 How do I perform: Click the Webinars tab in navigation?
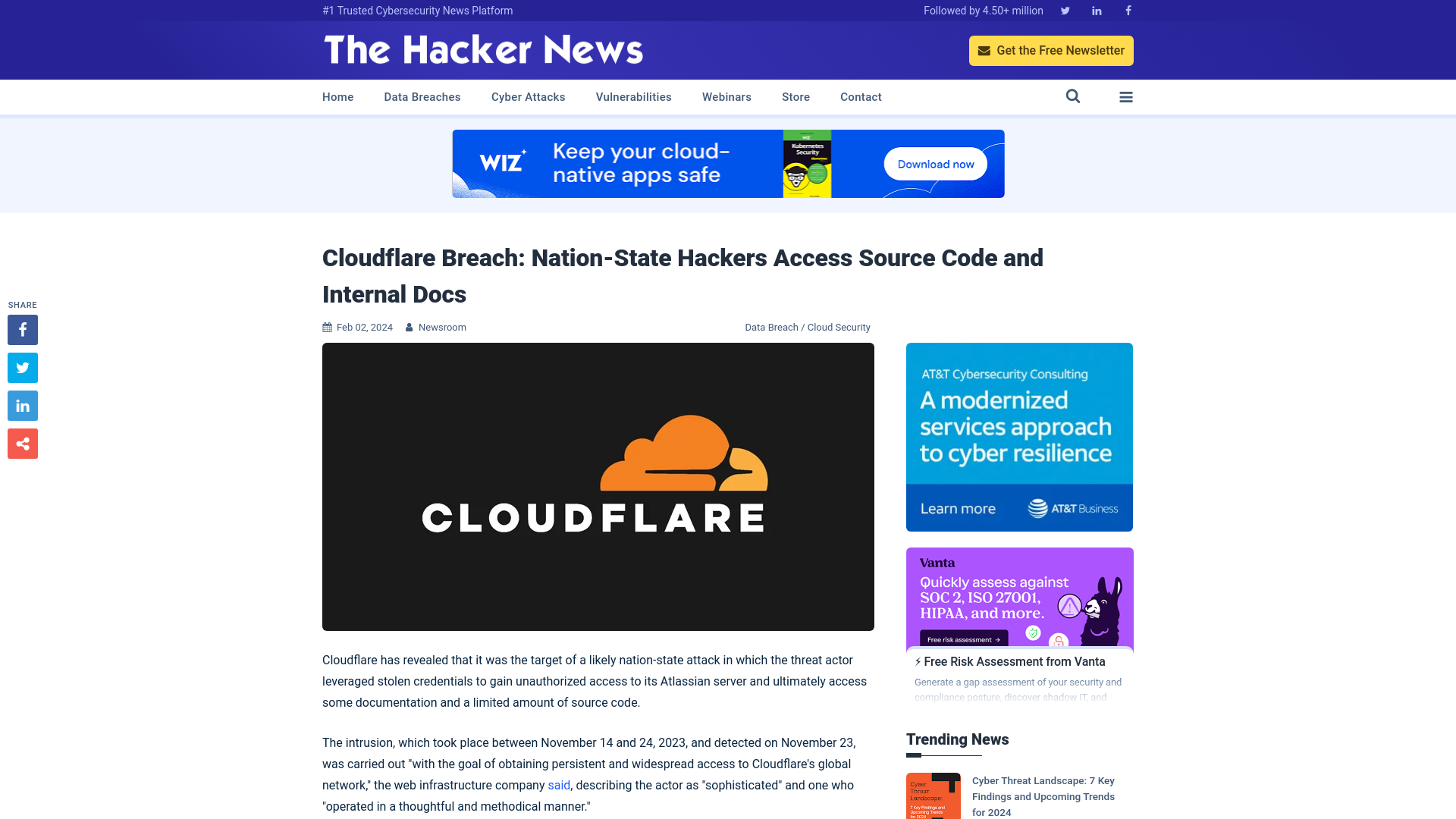[x=727, y=97]
